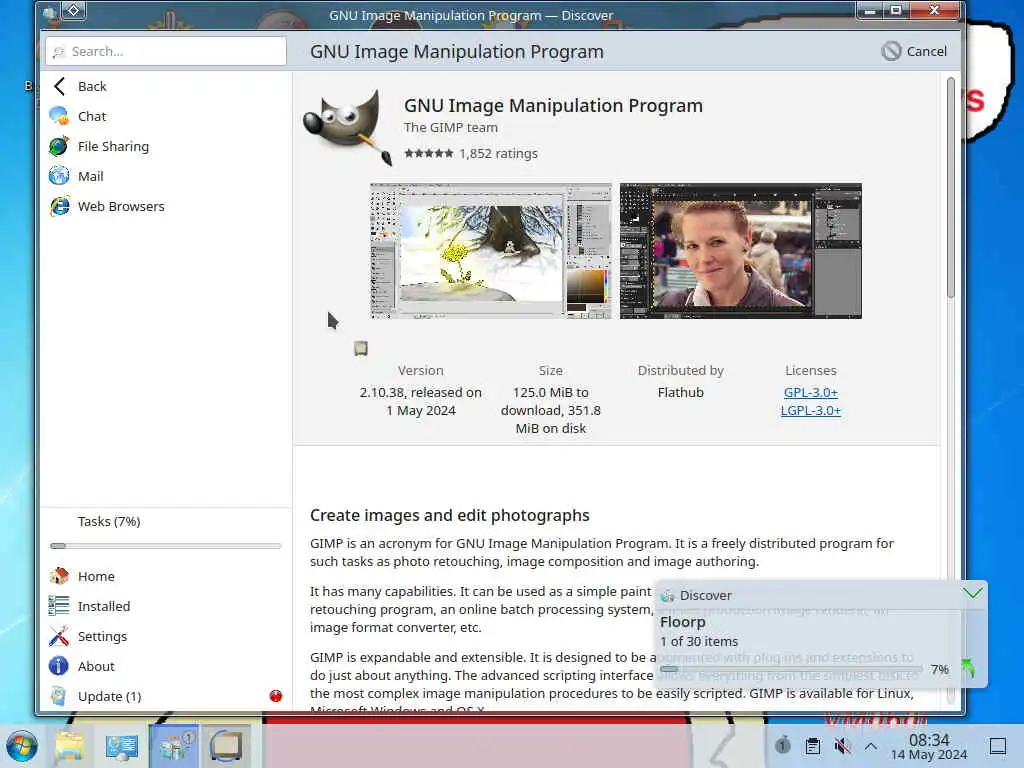Click the five-star rating

coord(428,153)
